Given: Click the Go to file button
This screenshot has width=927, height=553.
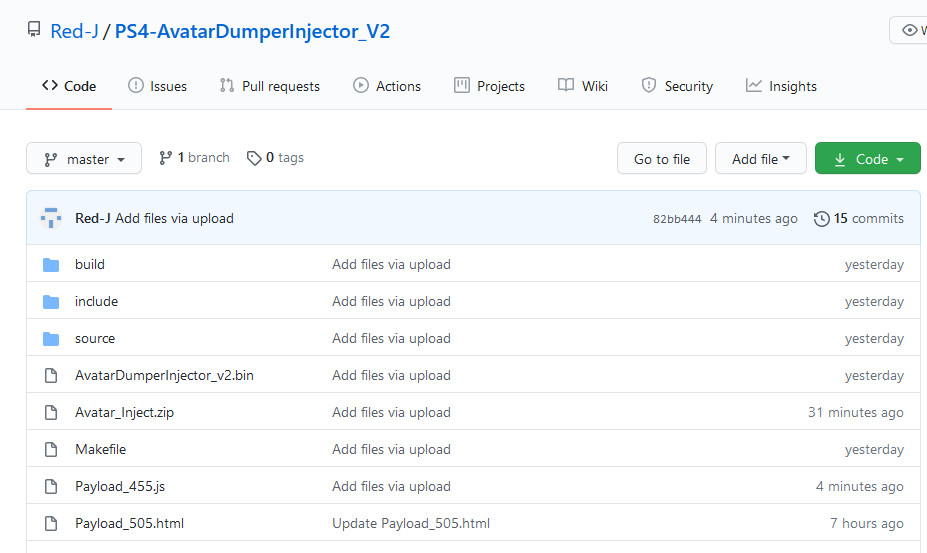Looking at the screenshot, I should [x=662, y=159].
